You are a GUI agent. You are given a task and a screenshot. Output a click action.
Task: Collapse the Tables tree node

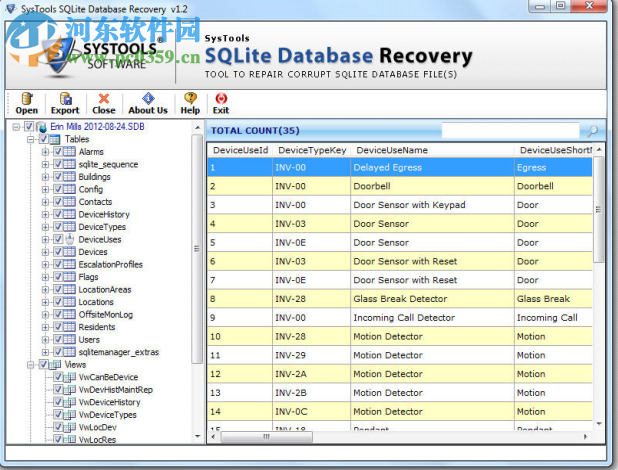pyautogui.click(x=30, y=139)
